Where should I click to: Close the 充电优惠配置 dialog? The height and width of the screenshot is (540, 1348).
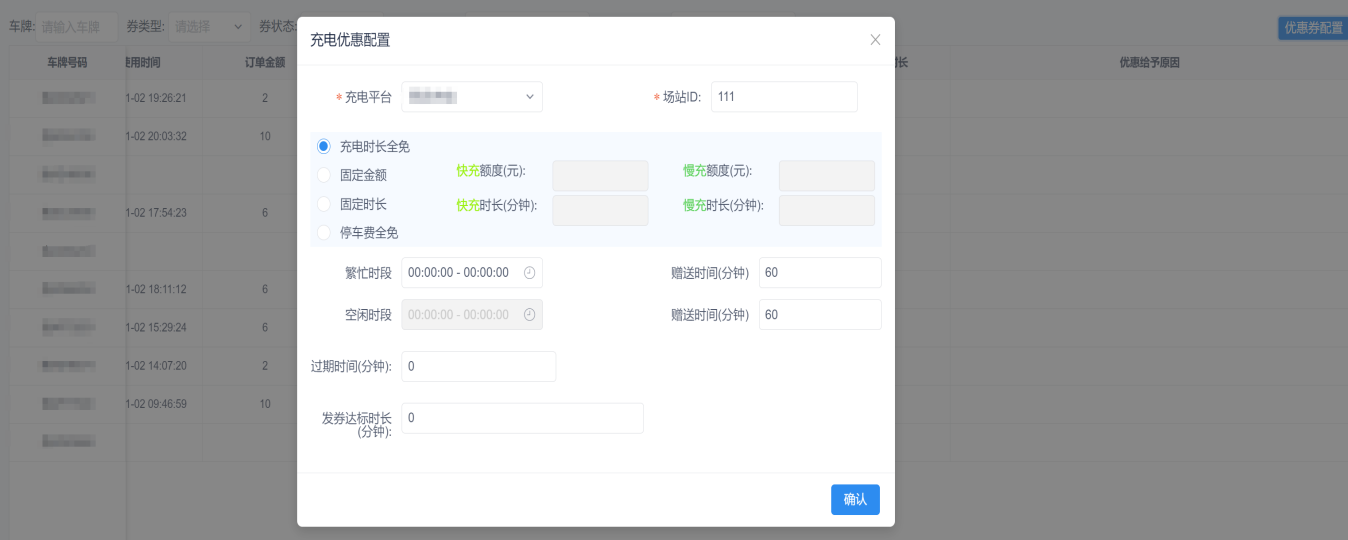coord(875,40)
